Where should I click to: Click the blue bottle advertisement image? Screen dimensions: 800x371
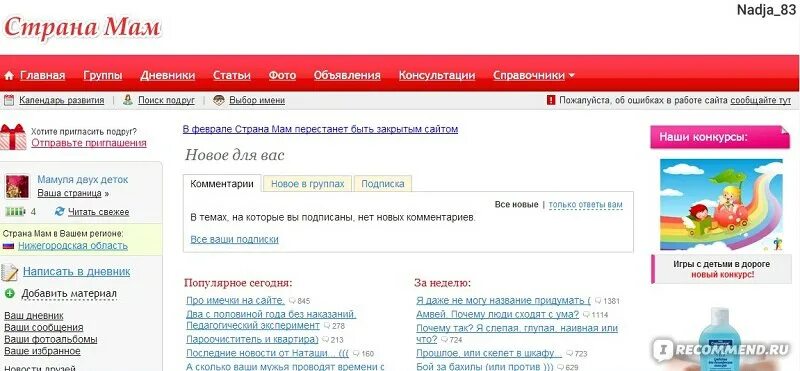[720, 339]
